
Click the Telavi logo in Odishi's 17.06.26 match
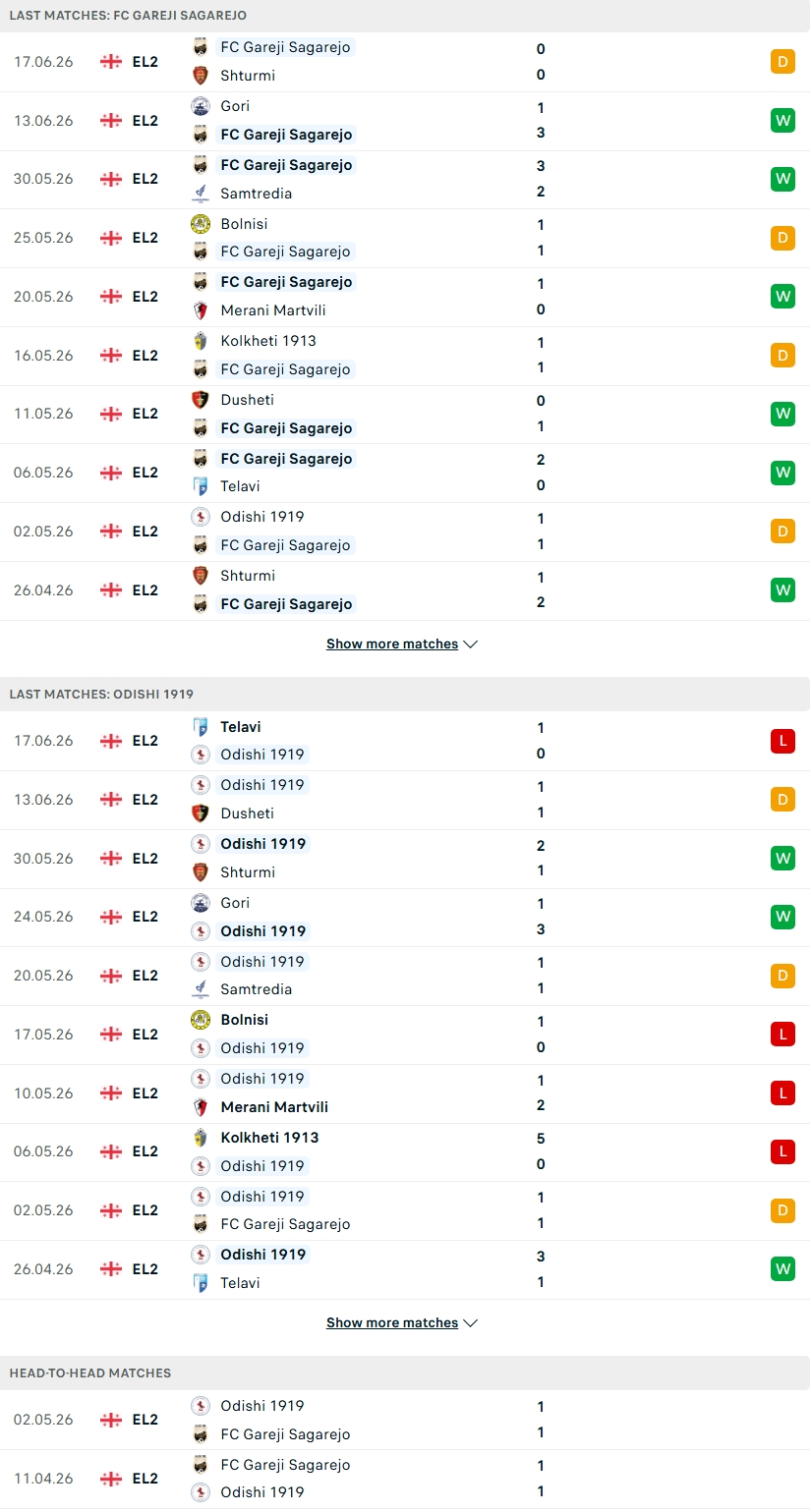[201, 727]
